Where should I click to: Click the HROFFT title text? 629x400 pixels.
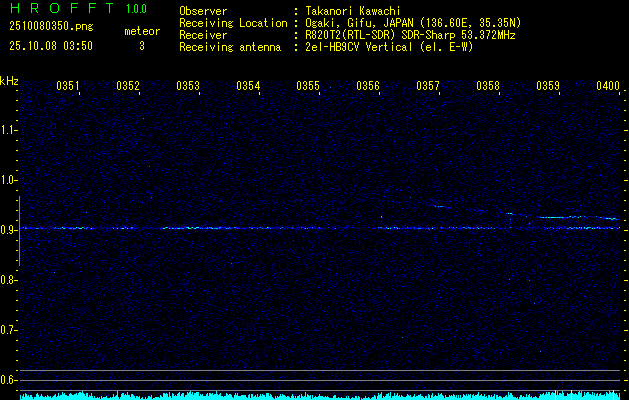pos(61,8)
